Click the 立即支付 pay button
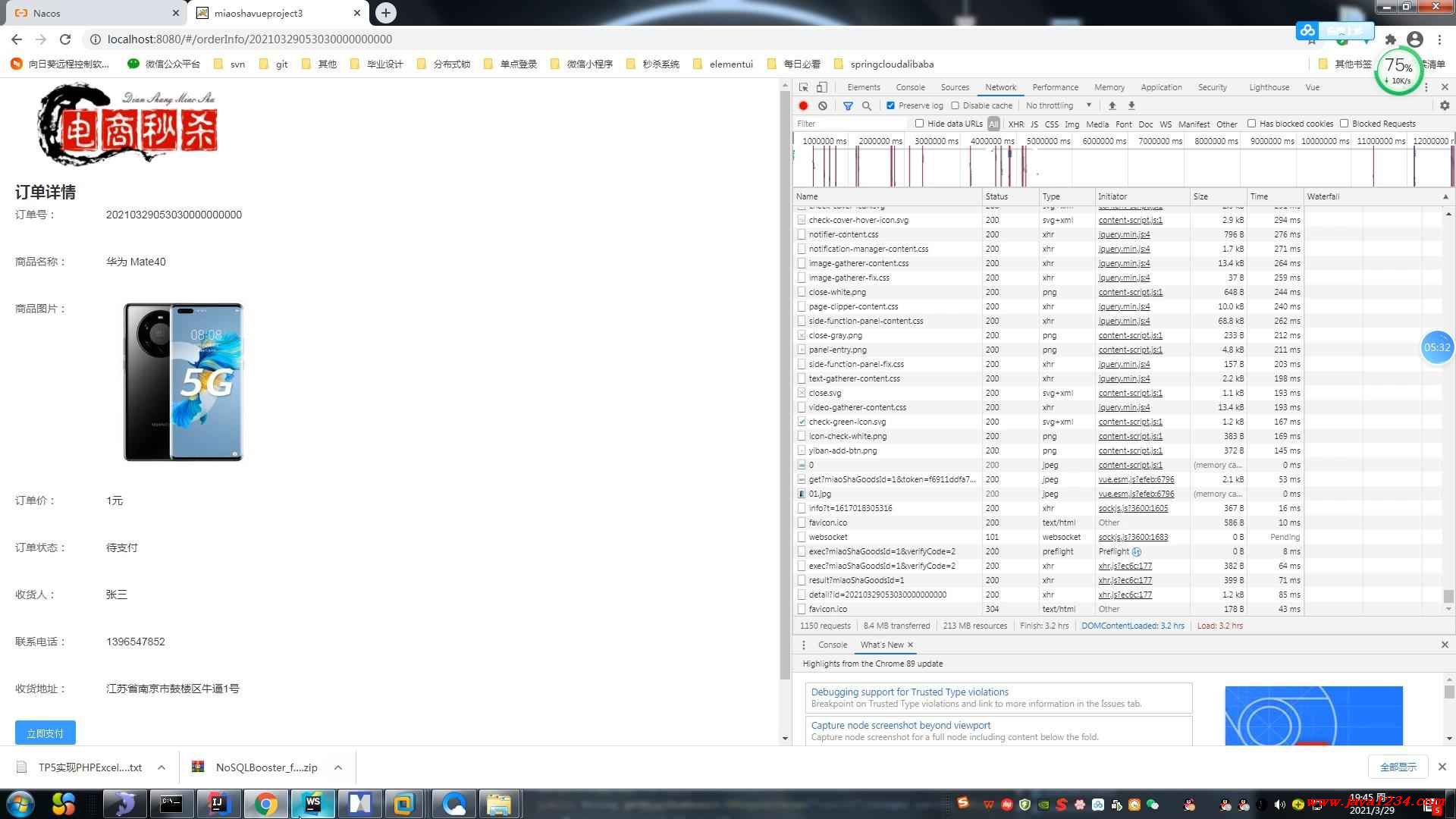Image resolution: width=1456 pixels, height=819 pixels. (45, 733)
